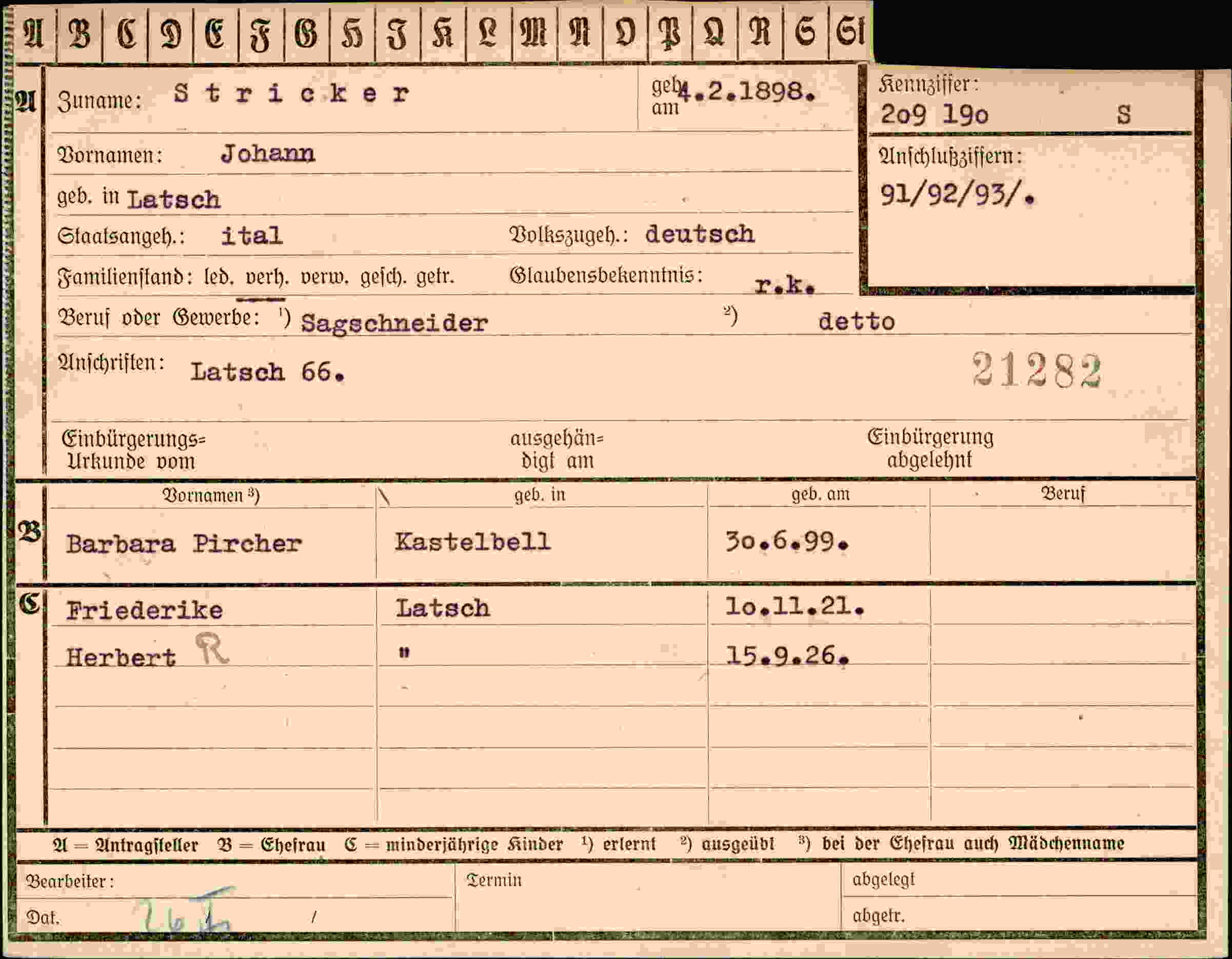Click the index tab letter "K"
The image size is (1232, 959).
pyautogui.click(x=443, y=33)
